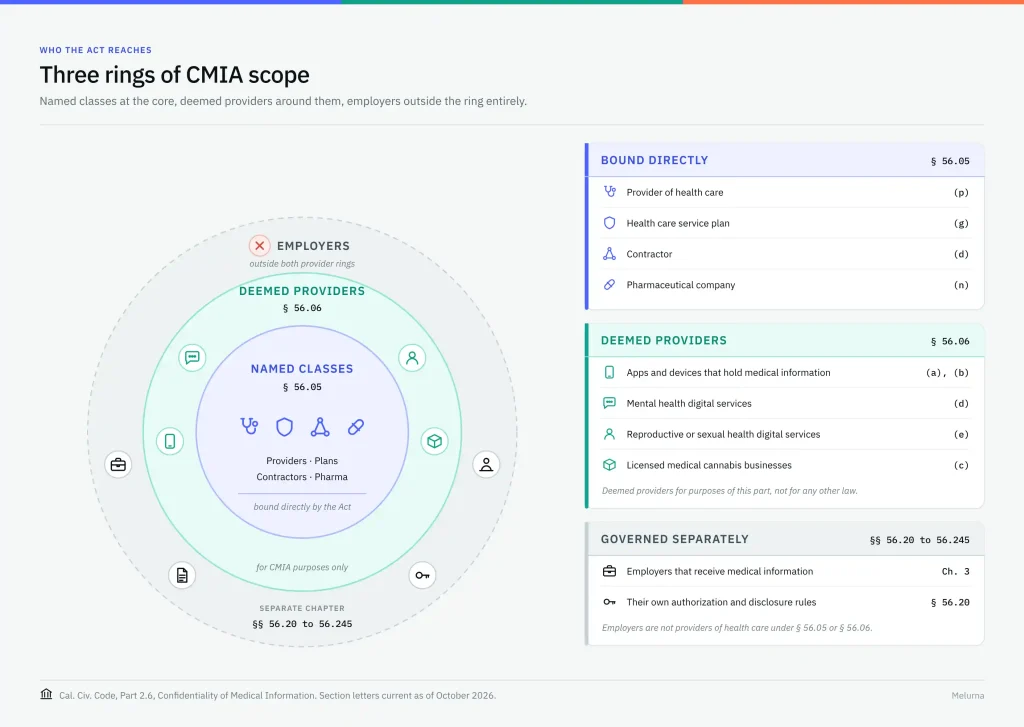Click '§ 56.05' in the Bound Directly header

click(x=950, y=161)
